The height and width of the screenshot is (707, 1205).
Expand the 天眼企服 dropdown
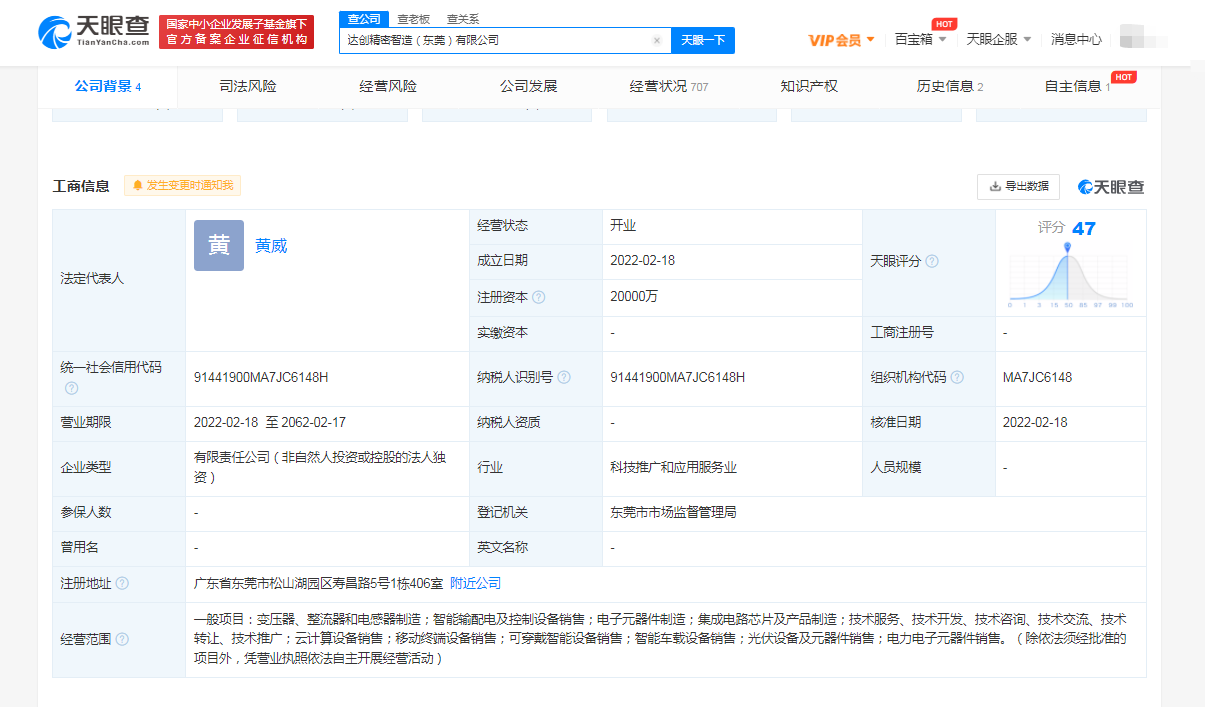coord(998,39)
